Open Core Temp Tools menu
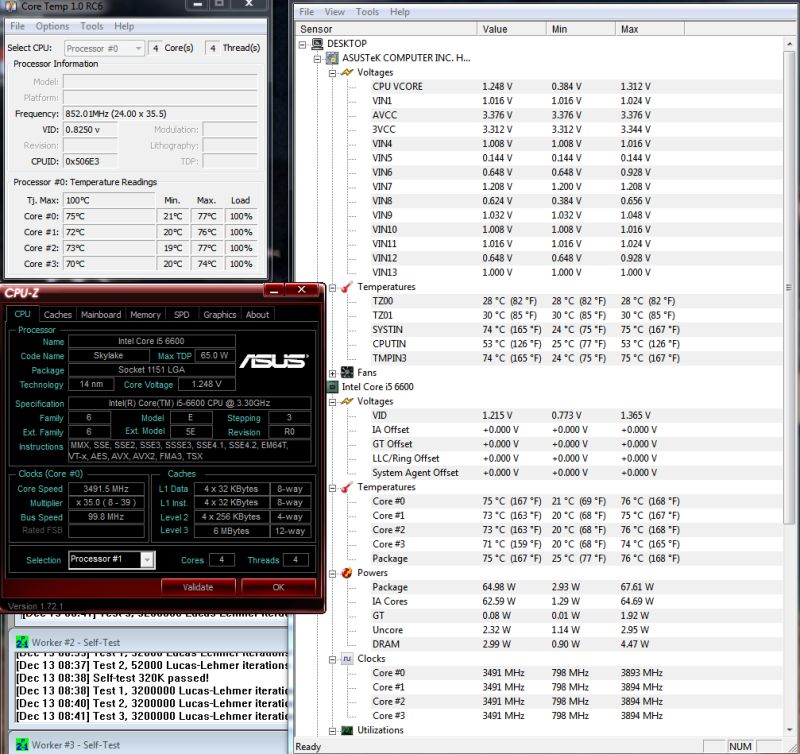 [x=92, y=26]
